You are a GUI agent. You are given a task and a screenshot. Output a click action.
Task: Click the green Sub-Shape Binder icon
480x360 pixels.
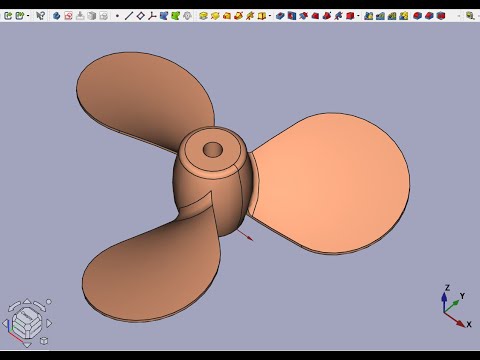point(175,15)
